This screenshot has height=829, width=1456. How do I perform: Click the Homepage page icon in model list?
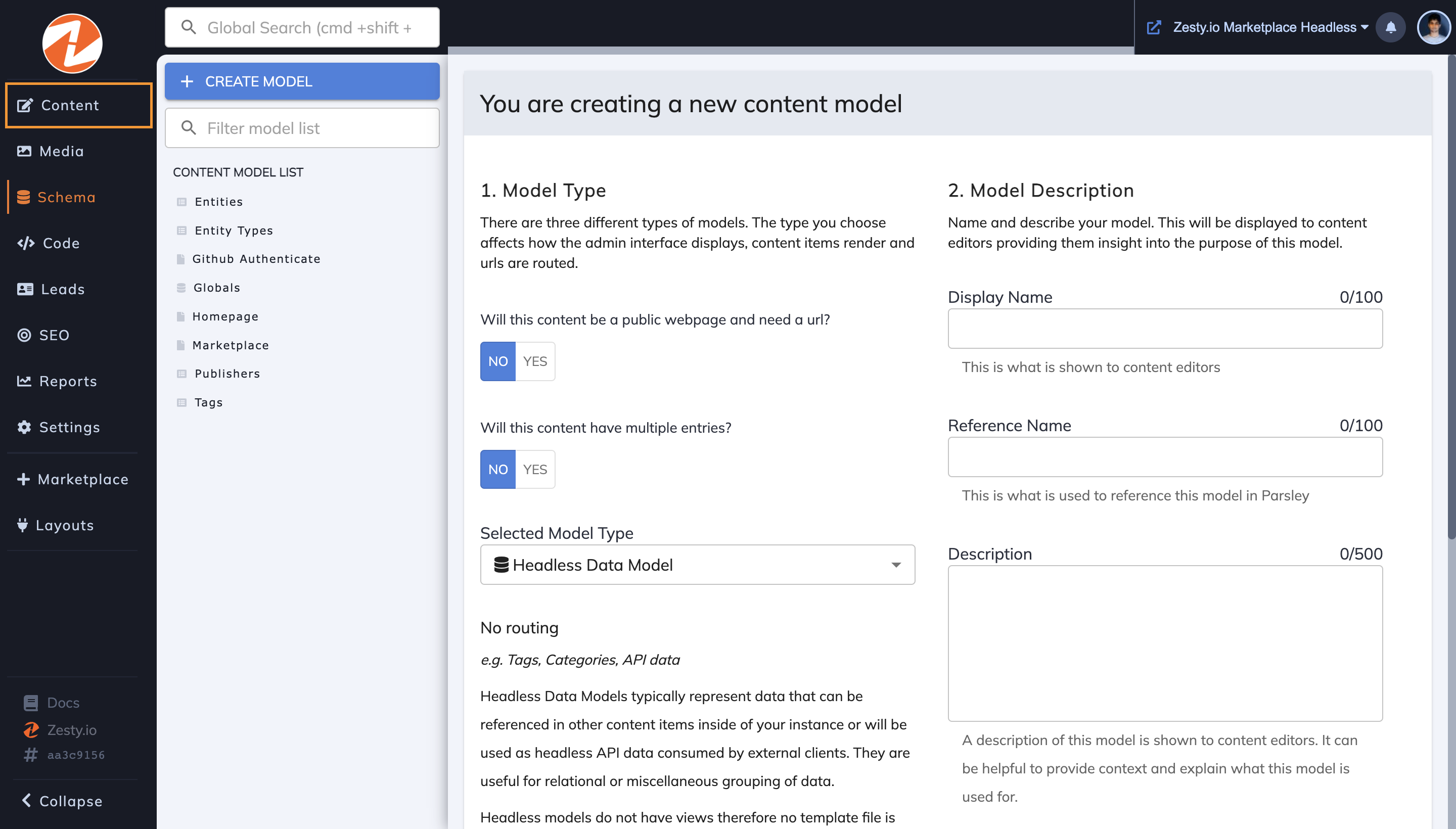(x=180, y=316)
